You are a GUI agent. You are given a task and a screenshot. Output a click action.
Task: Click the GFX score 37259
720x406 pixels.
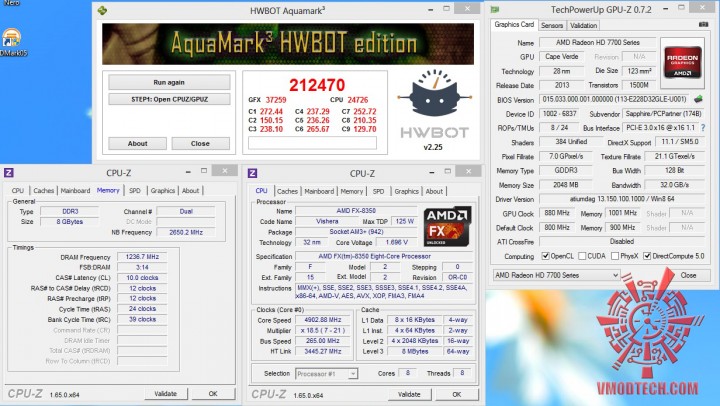point(276,100)
